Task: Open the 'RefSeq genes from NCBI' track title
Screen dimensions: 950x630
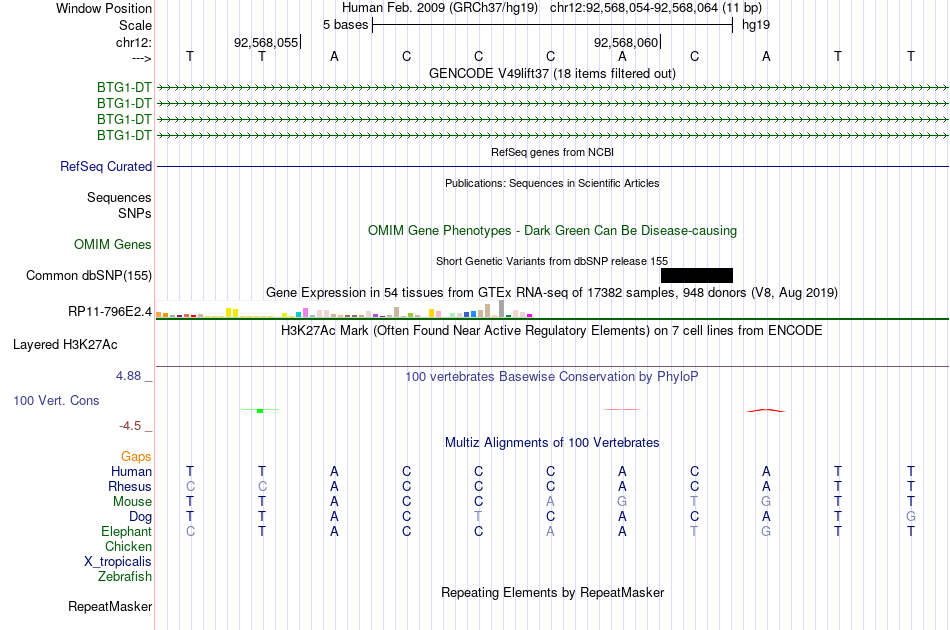Action: pyautogui.click(x=553, y=153)
